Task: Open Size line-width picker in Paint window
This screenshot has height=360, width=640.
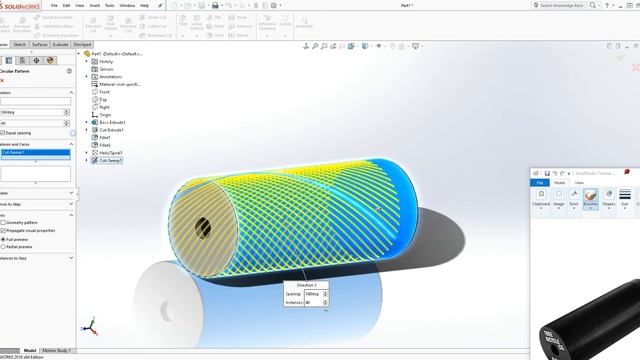Action: click(625, 199)
